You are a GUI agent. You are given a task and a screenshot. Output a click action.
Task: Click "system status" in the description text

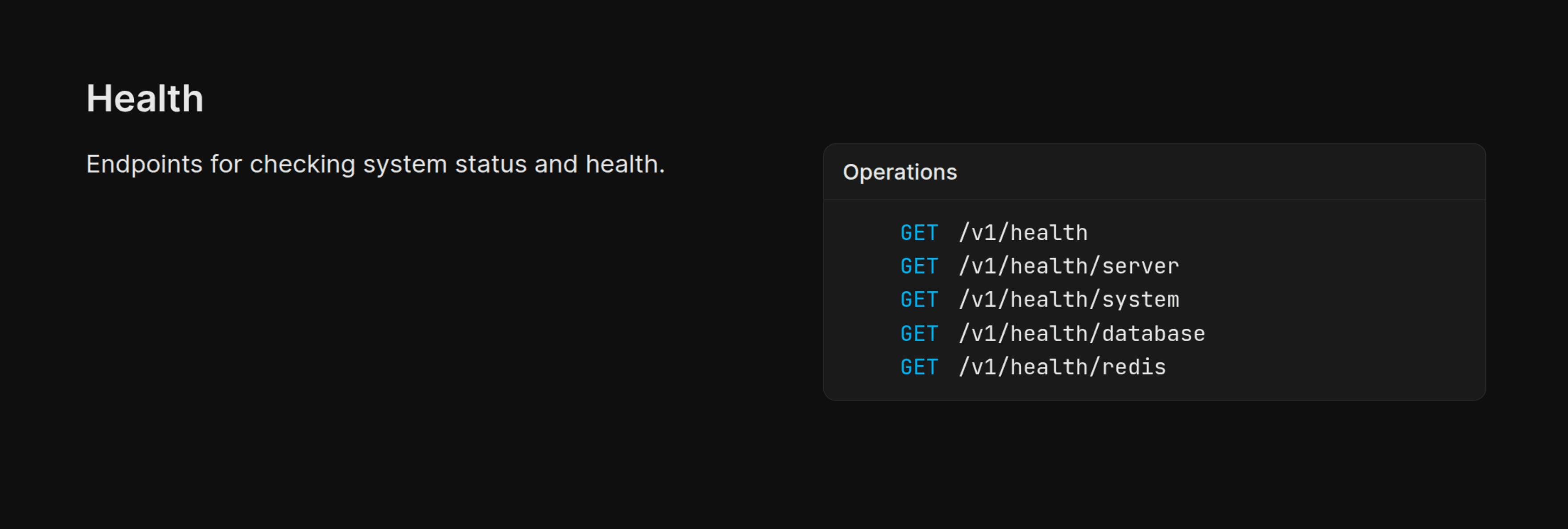(x=444, y=164)
